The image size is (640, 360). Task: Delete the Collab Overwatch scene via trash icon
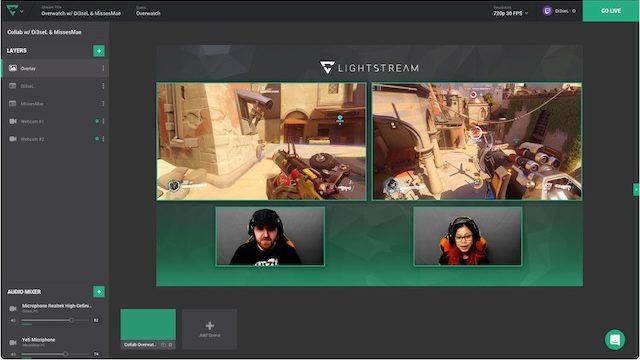pyautogui.click(x=170, y=345)
